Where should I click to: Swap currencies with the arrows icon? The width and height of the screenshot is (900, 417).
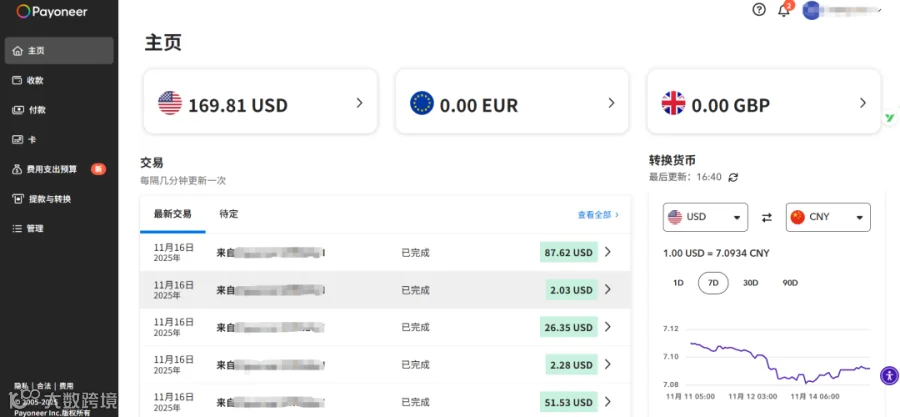[767, 217]
